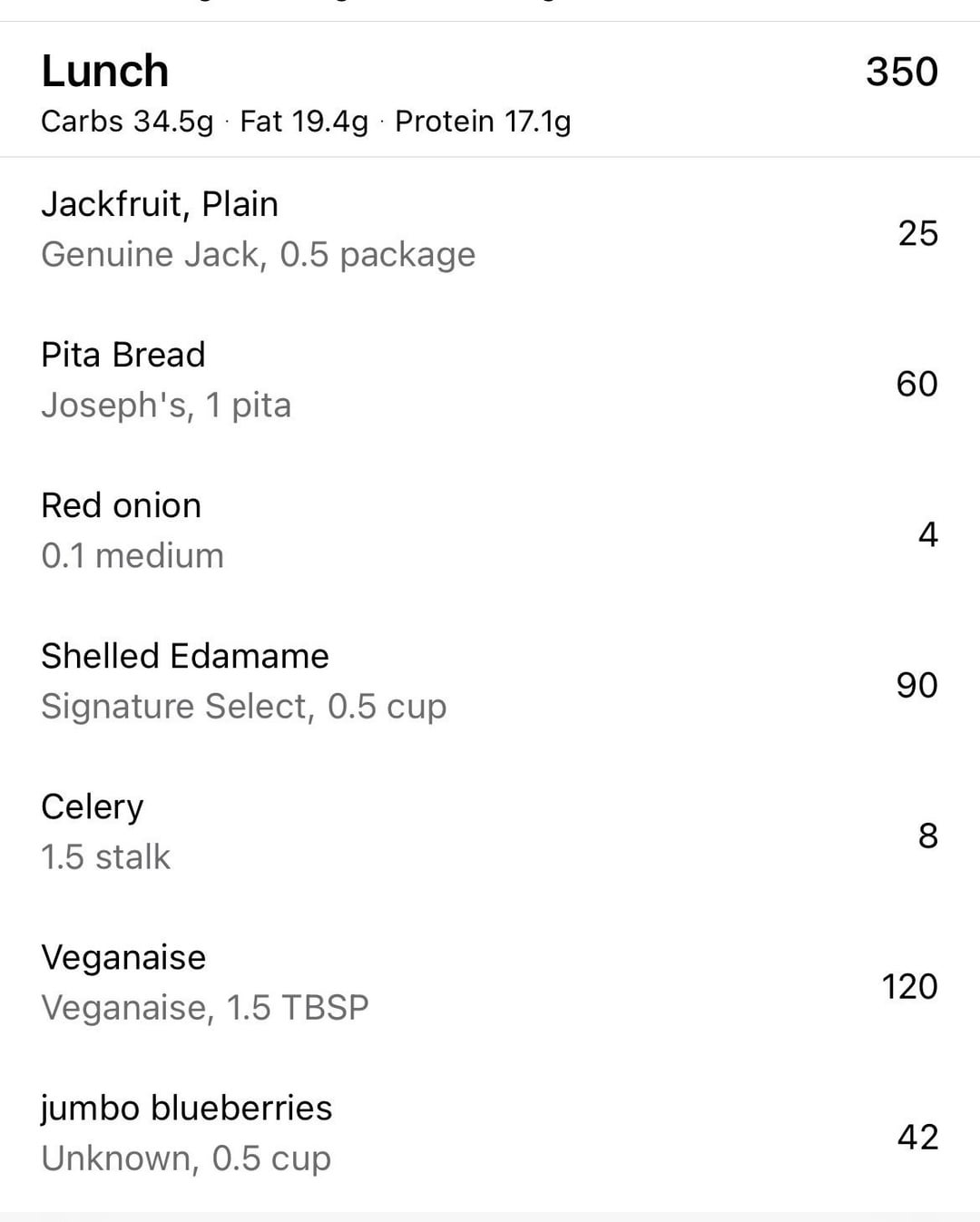The height and width of the screenshot is (1222, 980).
Task: Tap the Joseph's 1 pita serving detail
Action: 166,406
